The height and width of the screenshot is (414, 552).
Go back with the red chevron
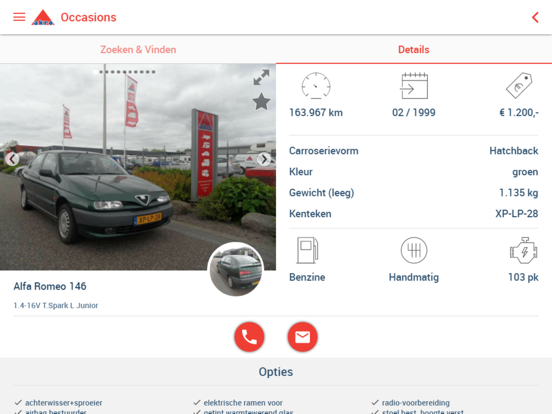click(x=535, y=17)
